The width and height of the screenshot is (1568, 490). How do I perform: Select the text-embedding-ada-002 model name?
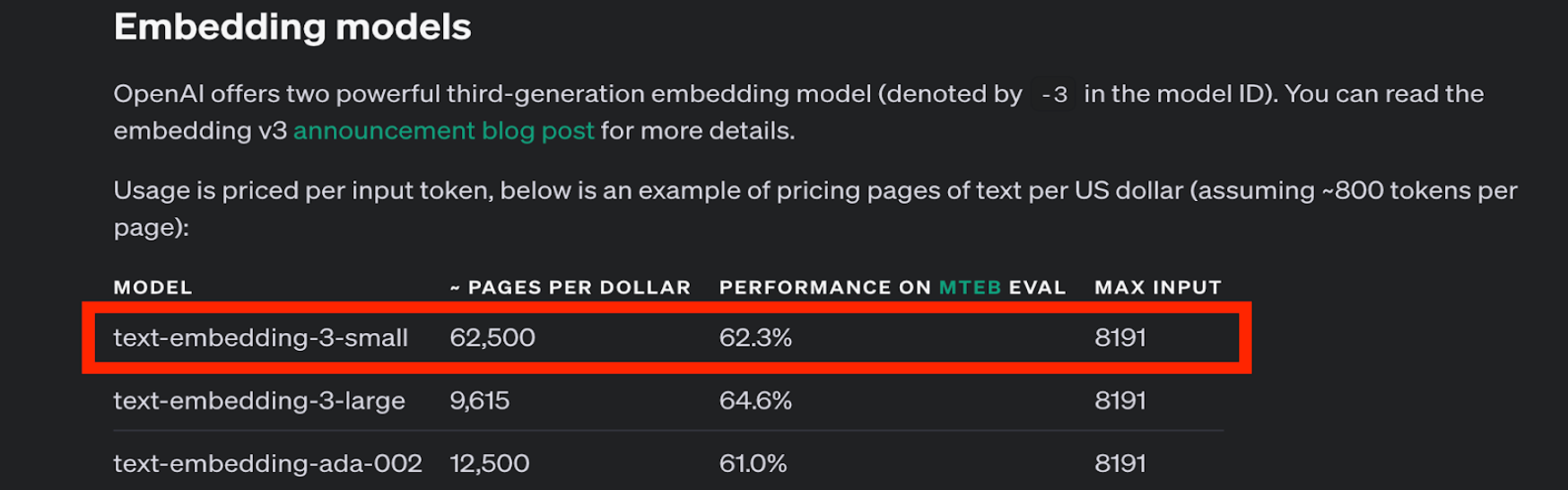pyautogui.click(x=267, y=463)
